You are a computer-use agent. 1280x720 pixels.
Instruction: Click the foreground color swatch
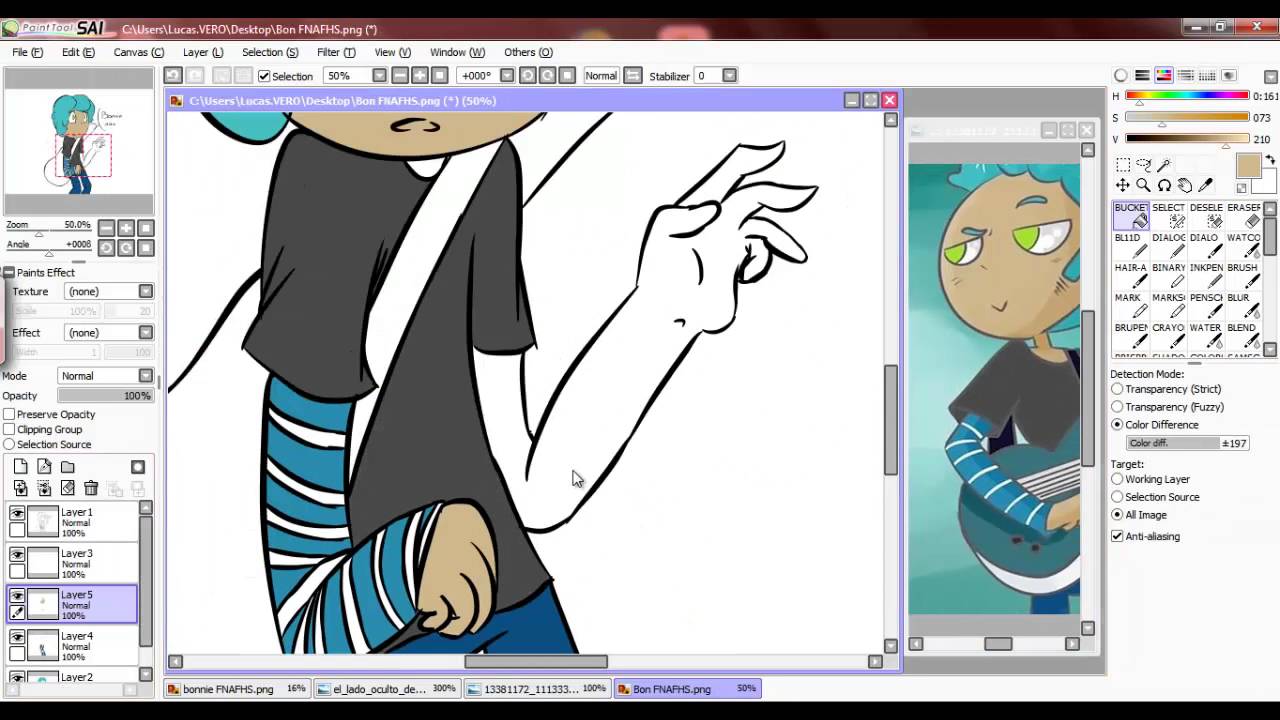(1248, 167)
